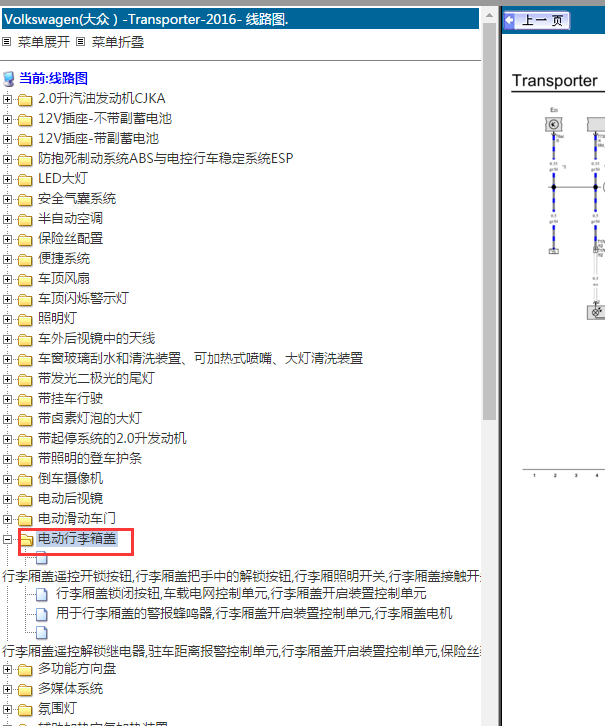Click the folder icon for 车顶闪烁警示灯
Screen dimensions: 605x726
(25, 299)
